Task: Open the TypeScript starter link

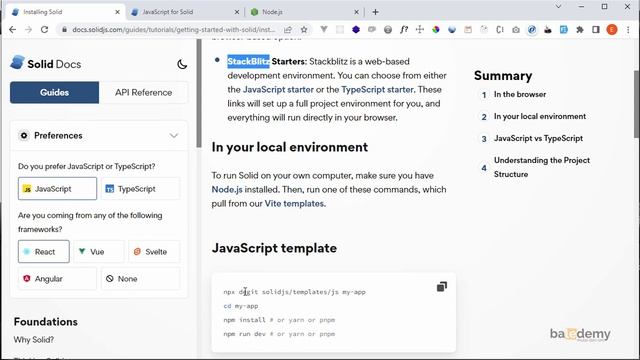Action: 377,89
